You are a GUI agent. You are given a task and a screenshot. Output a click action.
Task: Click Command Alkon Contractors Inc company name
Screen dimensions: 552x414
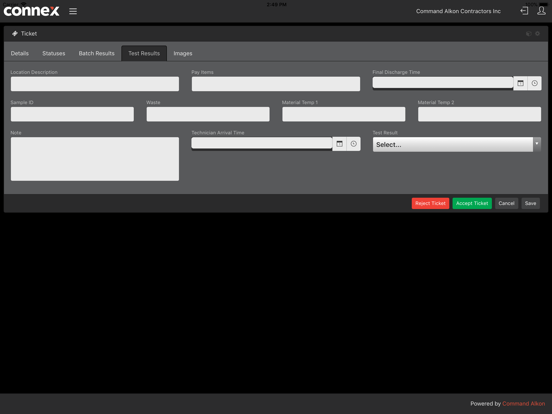458,11
